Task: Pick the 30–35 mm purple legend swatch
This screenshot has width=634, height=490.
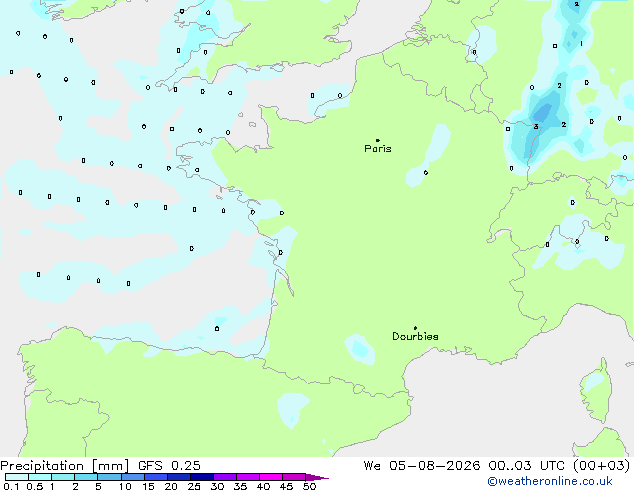Action: tap(224, 477)
